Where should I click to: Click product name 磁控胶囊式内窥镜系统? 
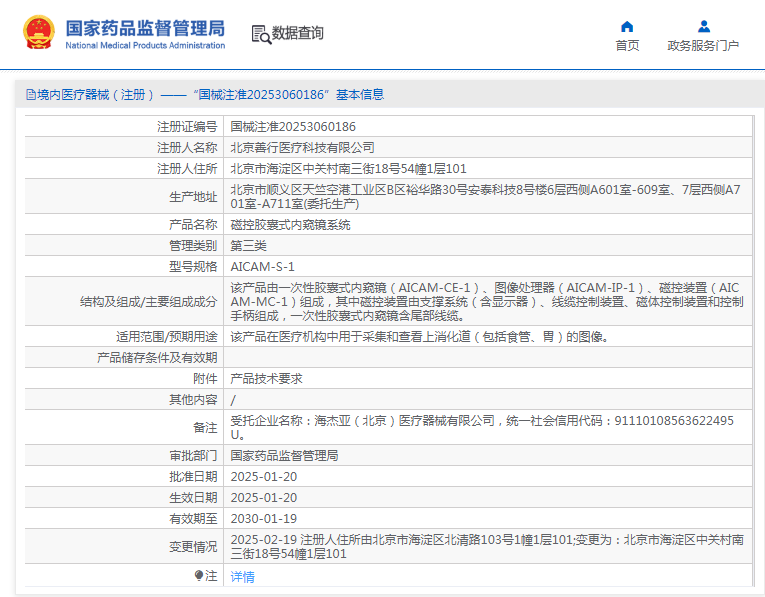click(x=290, y=225)
